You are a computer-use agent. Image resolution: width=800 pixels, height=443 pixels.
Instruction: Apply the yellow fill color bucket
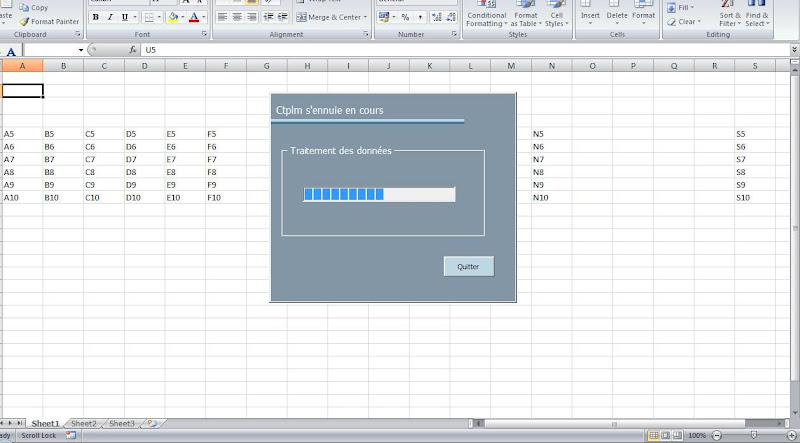(x=173, y=17)
